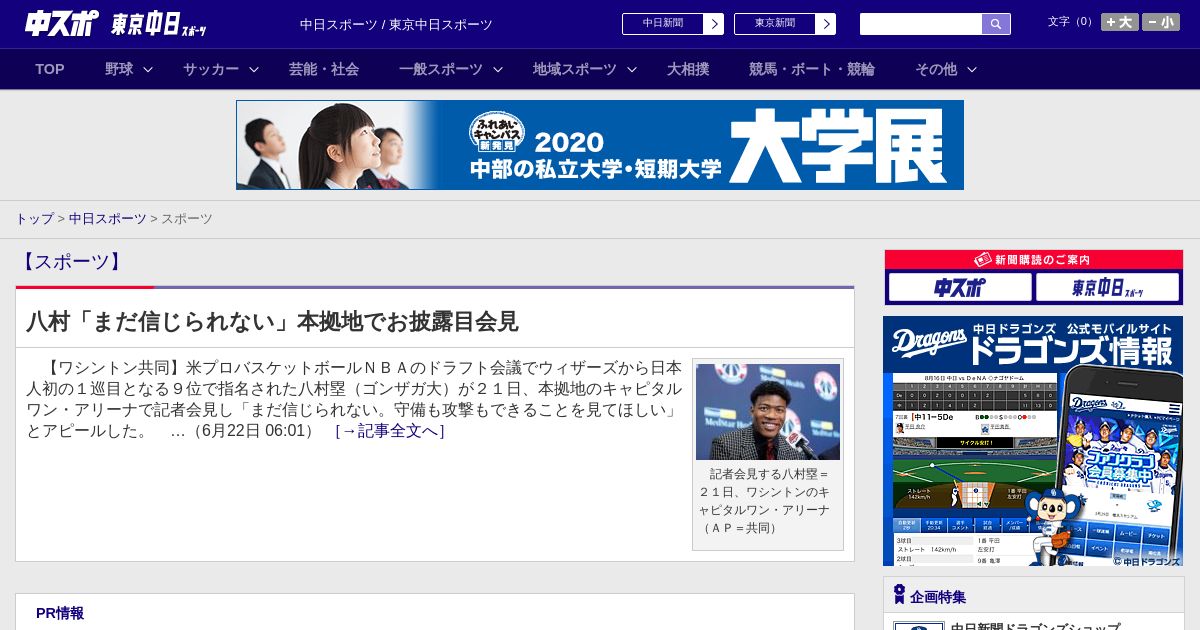
Task: Go to トップ breadcrumb link
Action: click(x=34, y=218)
